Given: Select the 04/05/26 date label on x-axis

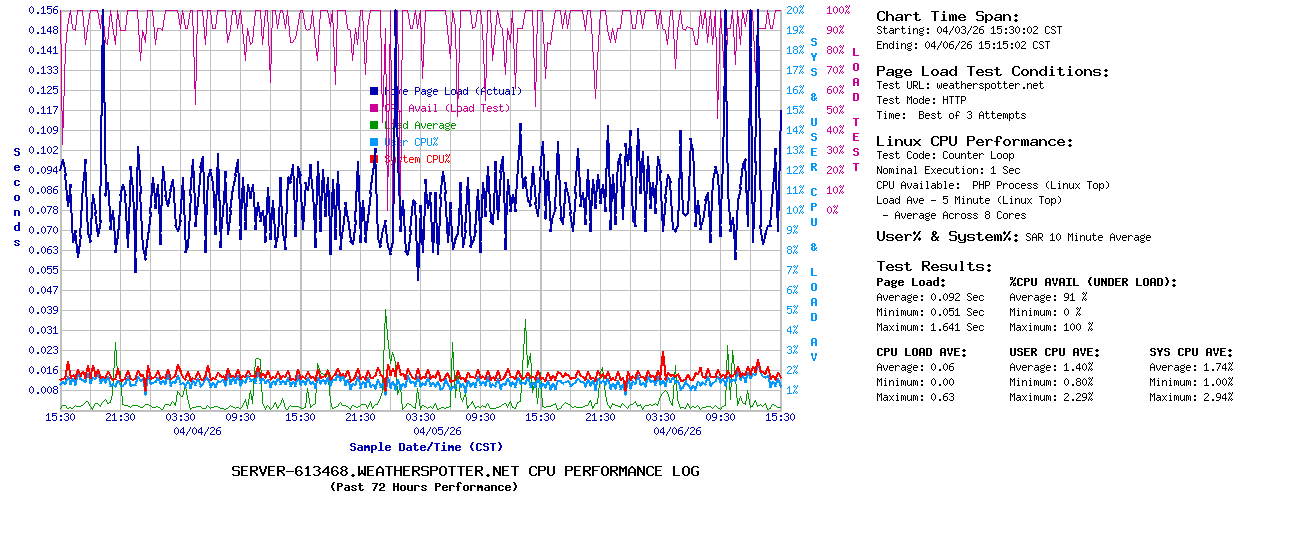Looking at the screenshot, I should pos(438,432).
